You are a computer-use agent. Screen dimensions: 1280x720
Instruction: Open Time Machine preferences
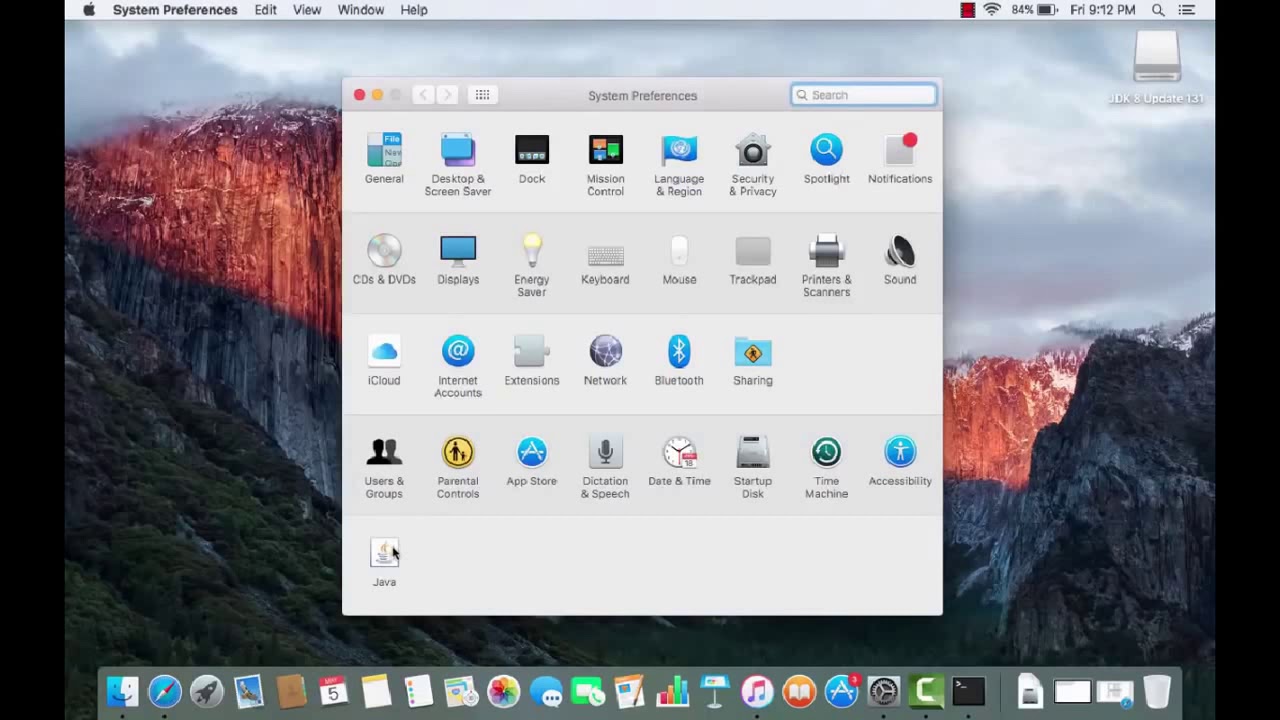(x=827, y=467)
